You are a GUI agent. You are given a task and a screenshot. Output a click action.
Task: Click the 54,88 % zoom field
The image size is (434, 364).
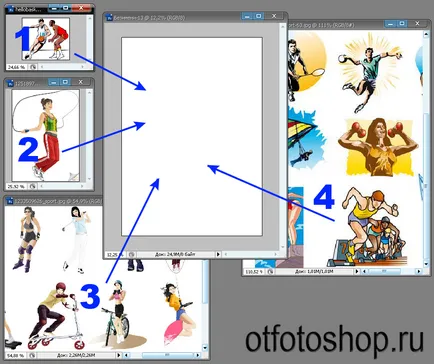16,355
